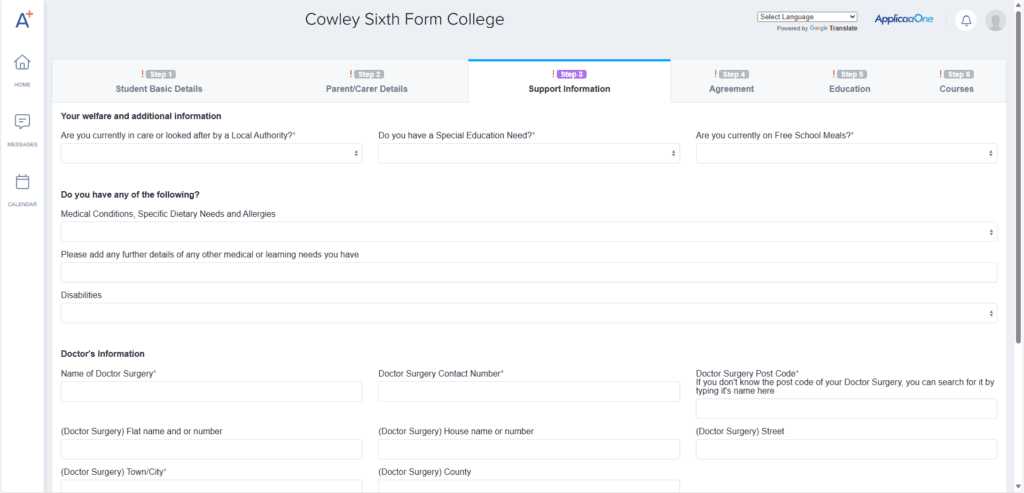Expand the Free School Meals dropdown

pyautogui.click(x=846, y=153)
